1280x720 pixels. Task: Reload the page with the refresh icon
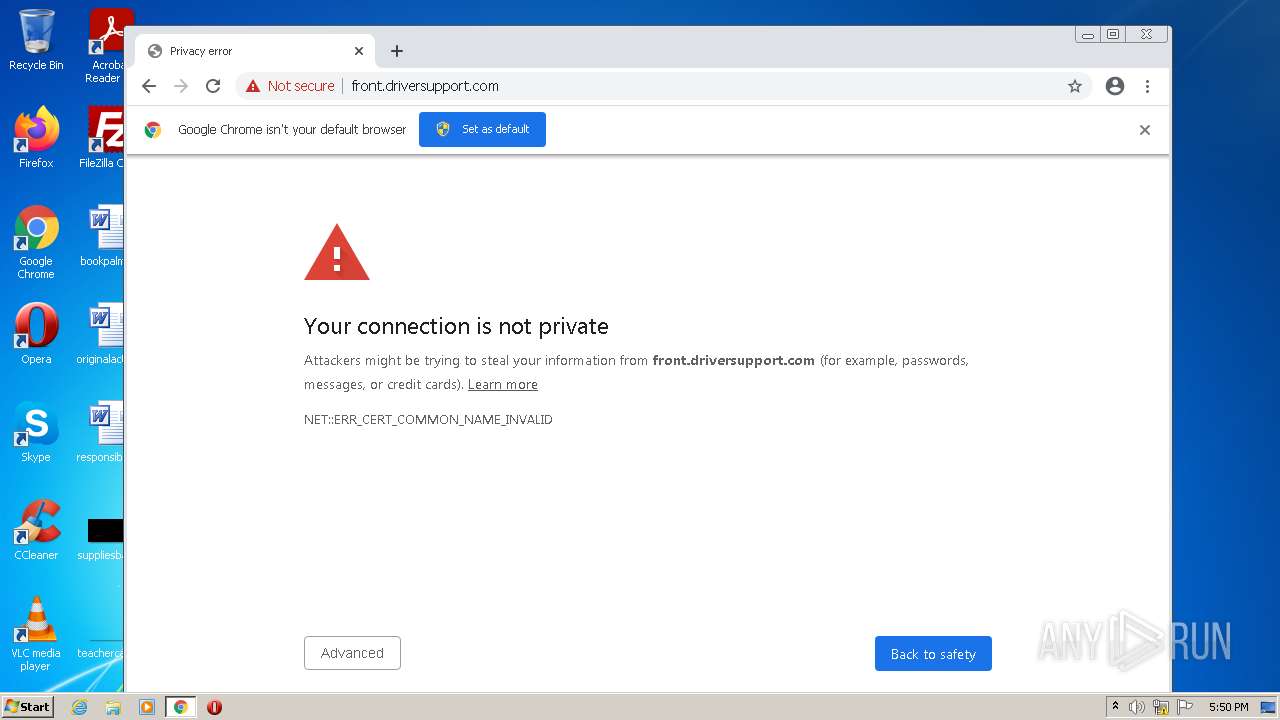point(213,86)
